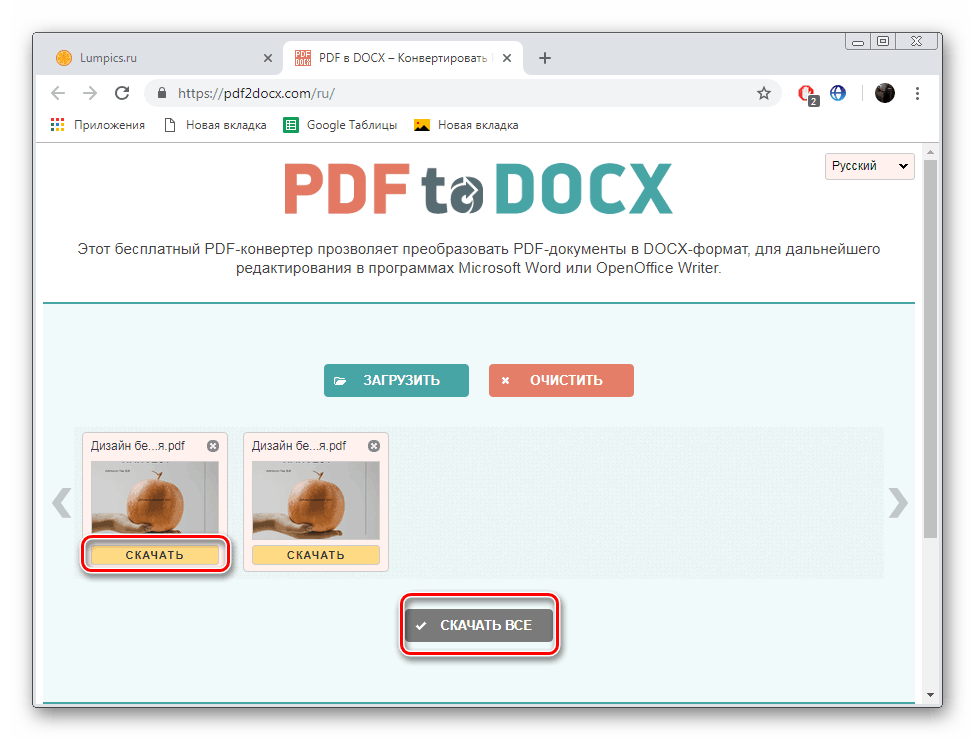Open the red extension icon with badge 2
975x740 pixels.
(808, 95)
